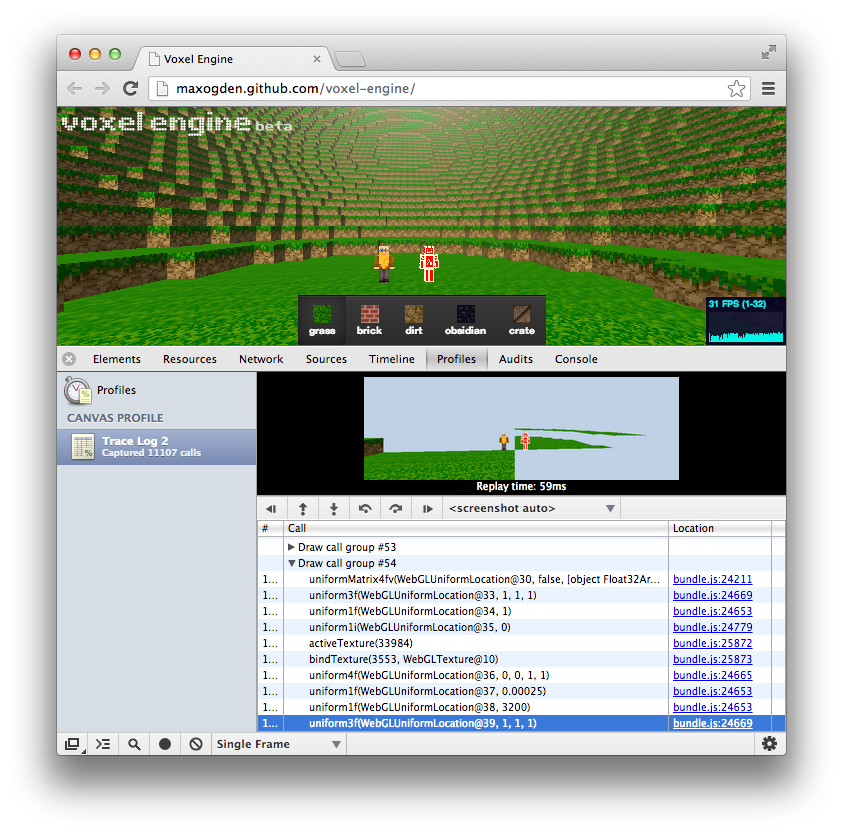Open DevTools settings gear

tap(769, 744)
